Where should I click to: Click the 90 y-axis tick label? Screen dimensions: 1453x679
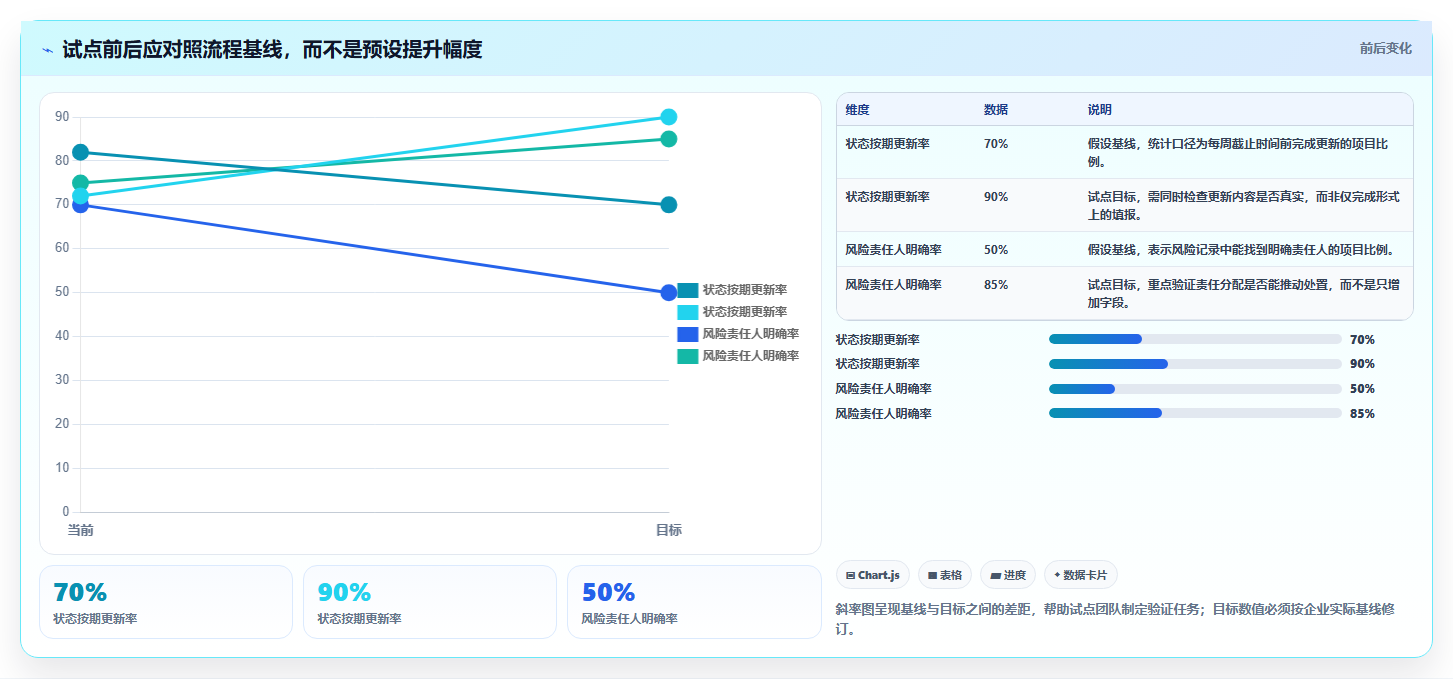coord(62,117)
